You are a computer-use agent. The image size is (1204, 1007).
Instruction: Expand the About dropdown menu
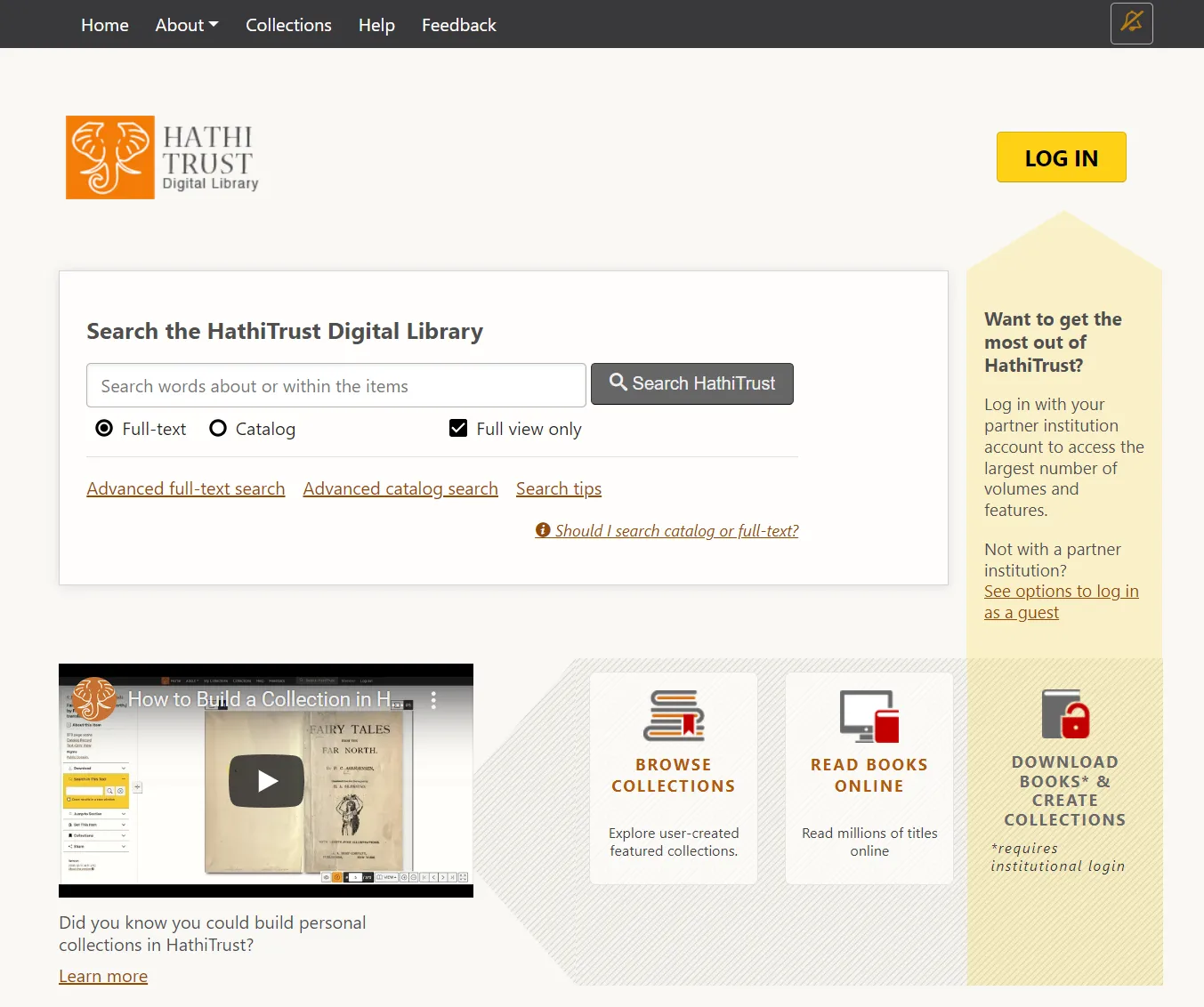coord(187,25)
